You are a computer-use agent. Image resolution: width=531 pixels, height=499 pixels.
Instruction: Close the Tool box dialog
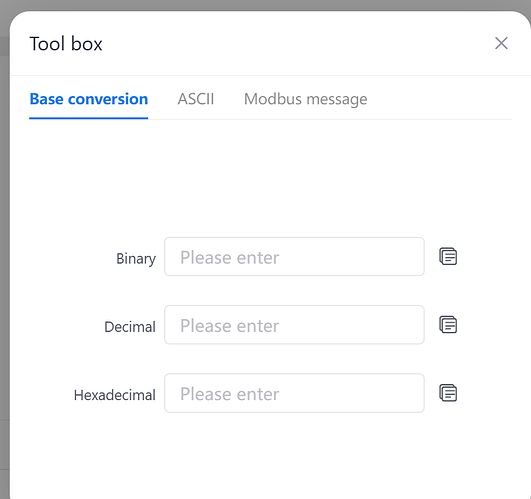pyautogui.click(x=501, y=43)
